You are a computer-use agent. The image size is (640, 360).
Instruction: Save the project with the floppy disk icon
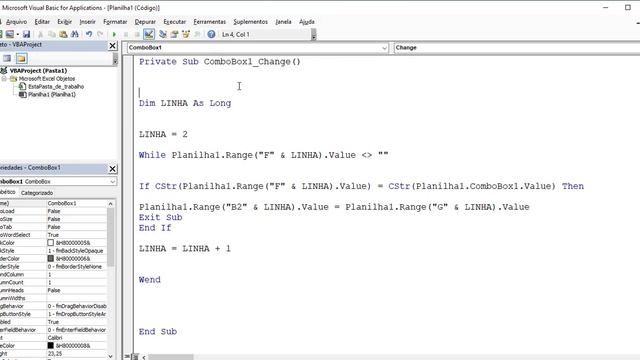click(27, 34)
